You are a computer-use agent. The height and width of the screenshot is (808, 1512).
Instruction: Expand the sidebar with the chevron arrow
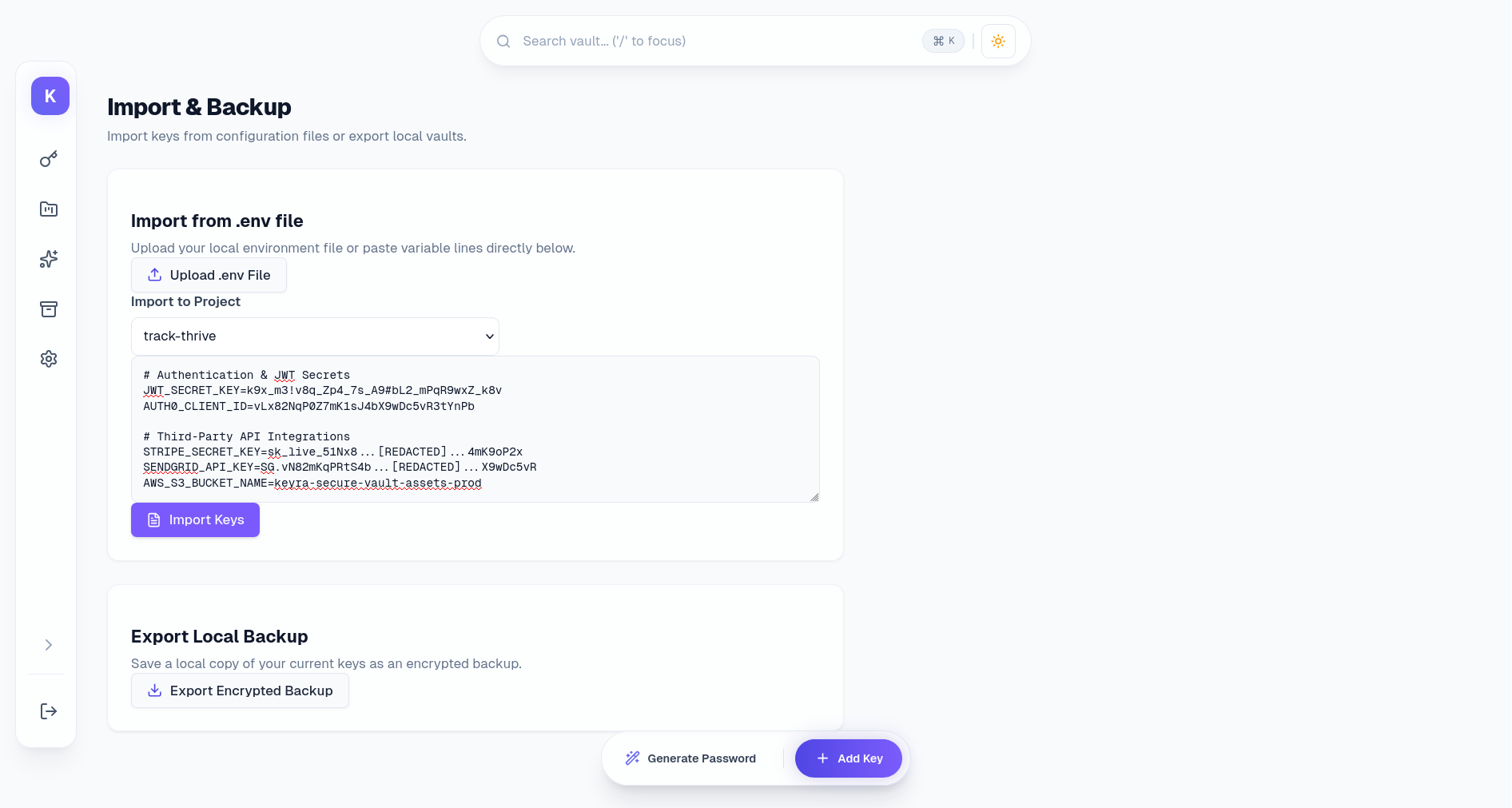pyautogui.click(x=49, y=645)
